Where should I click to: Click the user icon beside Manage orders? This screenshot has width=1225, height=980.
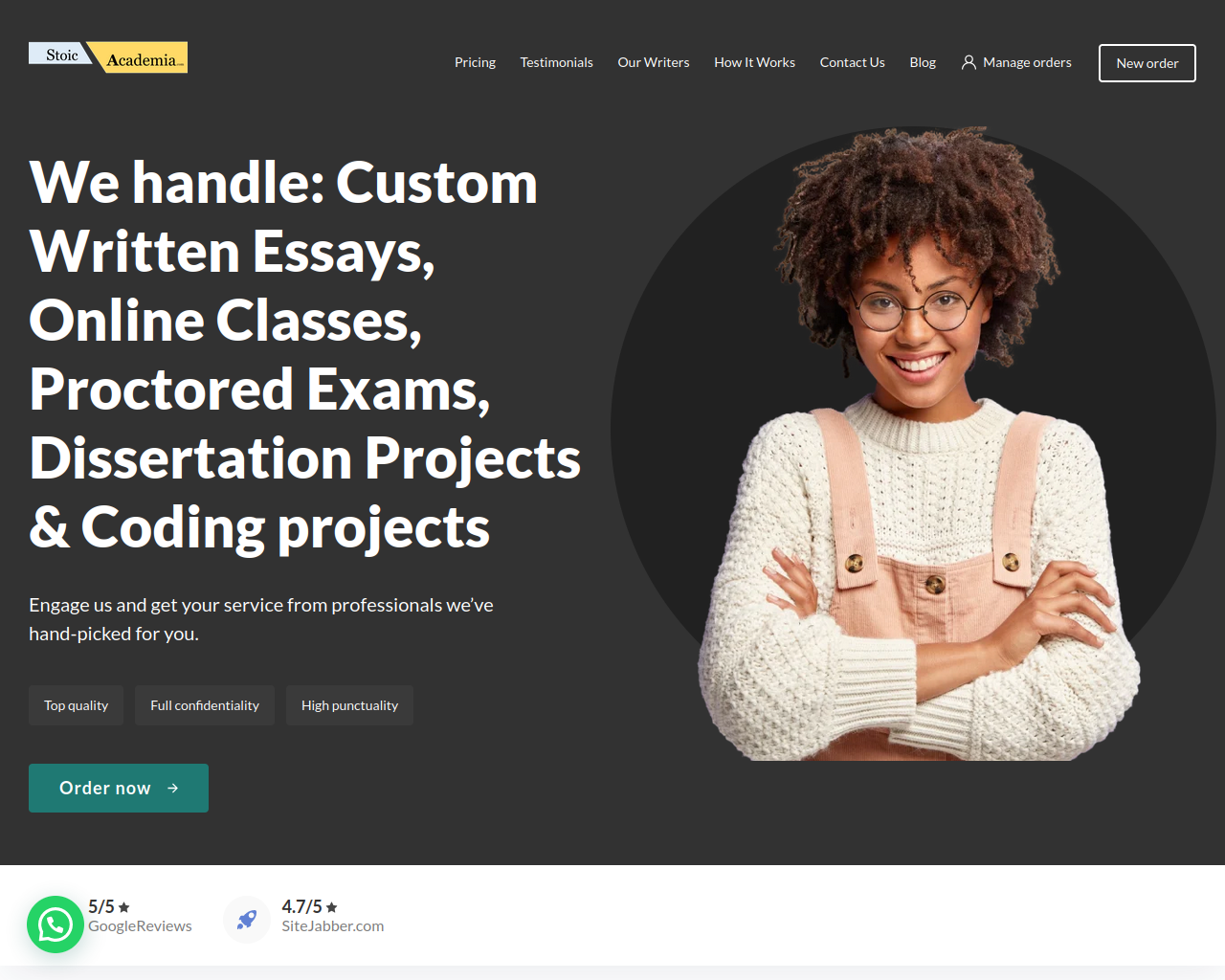coord(969,62)
